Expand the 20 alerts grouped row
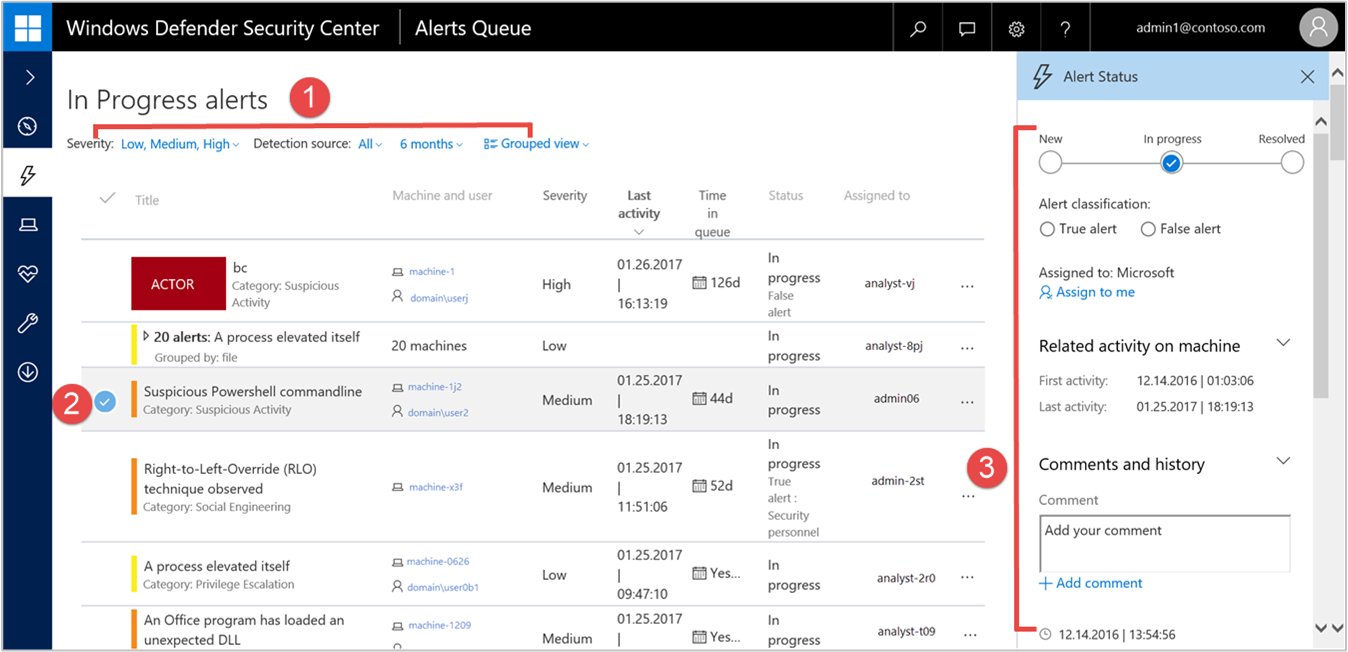Viewport: 1348px width, 652px height. (x=146, y=337)
